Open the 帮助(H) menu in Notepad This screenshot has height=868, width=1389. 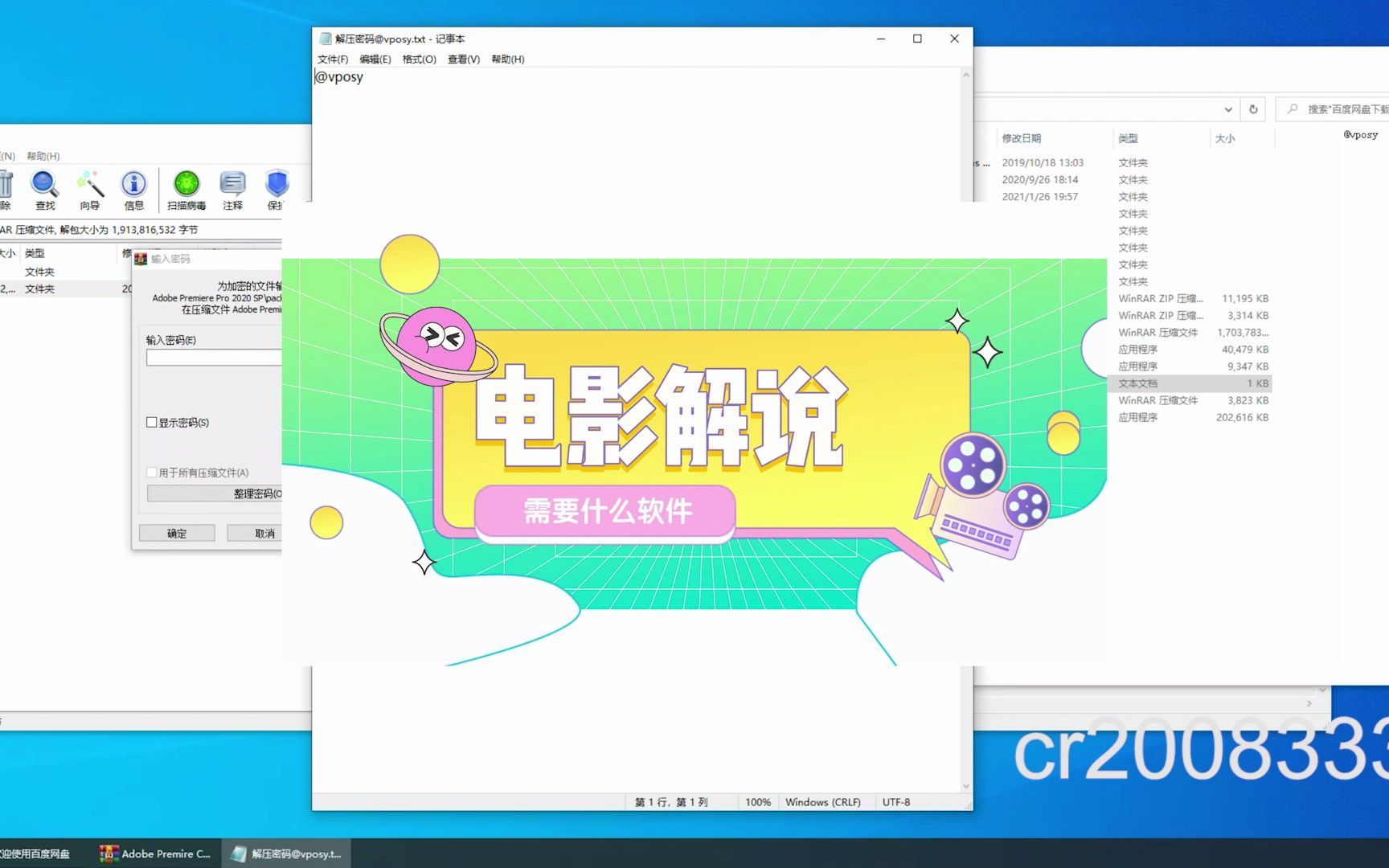[x=507, y=59]
